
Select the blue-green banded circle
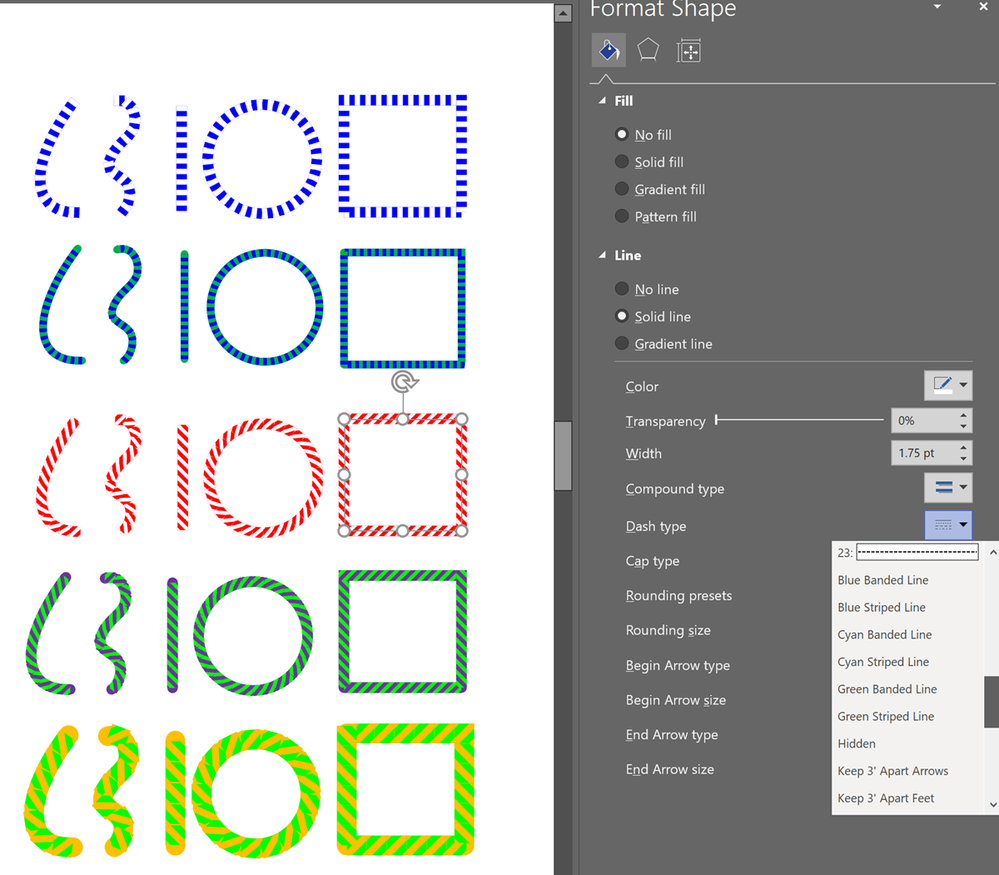[x=264, y=307]
